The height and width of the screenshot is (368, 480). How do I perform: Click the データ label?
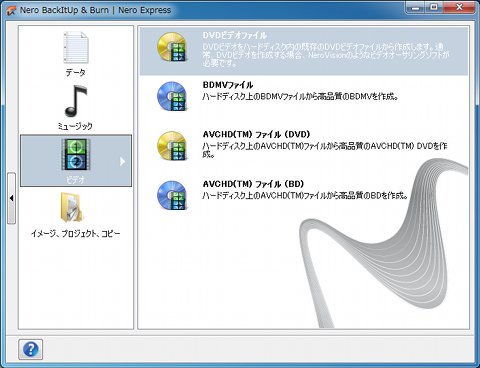point(76,72)
